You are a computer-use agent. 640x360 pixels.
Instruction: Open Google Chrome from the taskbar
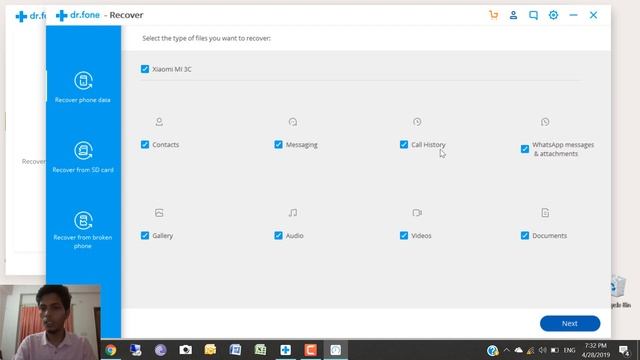click(x=111, y=350)
